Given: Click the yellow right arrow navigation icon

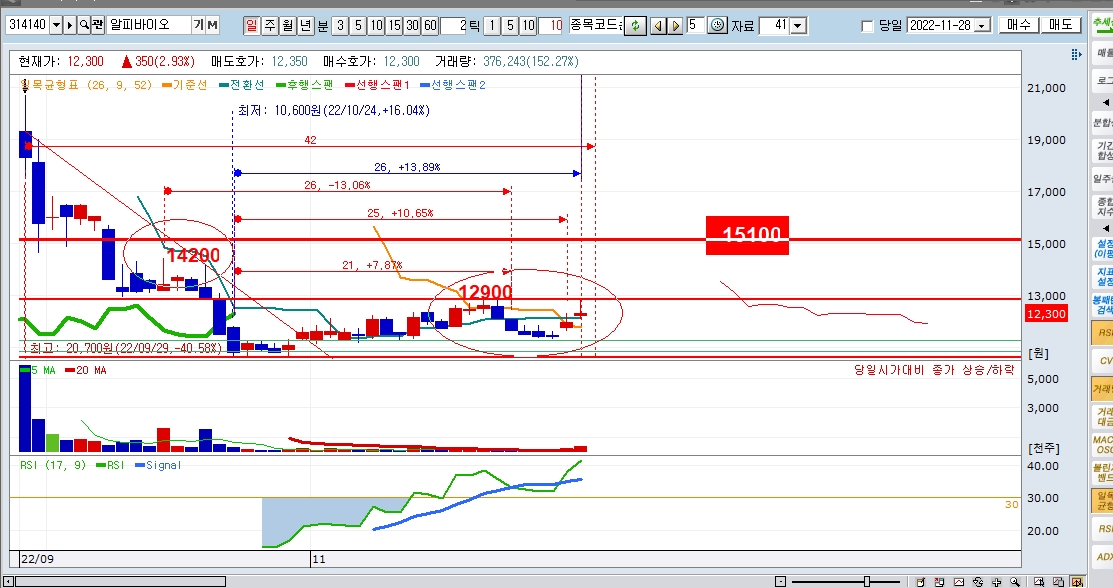Looking at the screenshot, I should (675, 25).
